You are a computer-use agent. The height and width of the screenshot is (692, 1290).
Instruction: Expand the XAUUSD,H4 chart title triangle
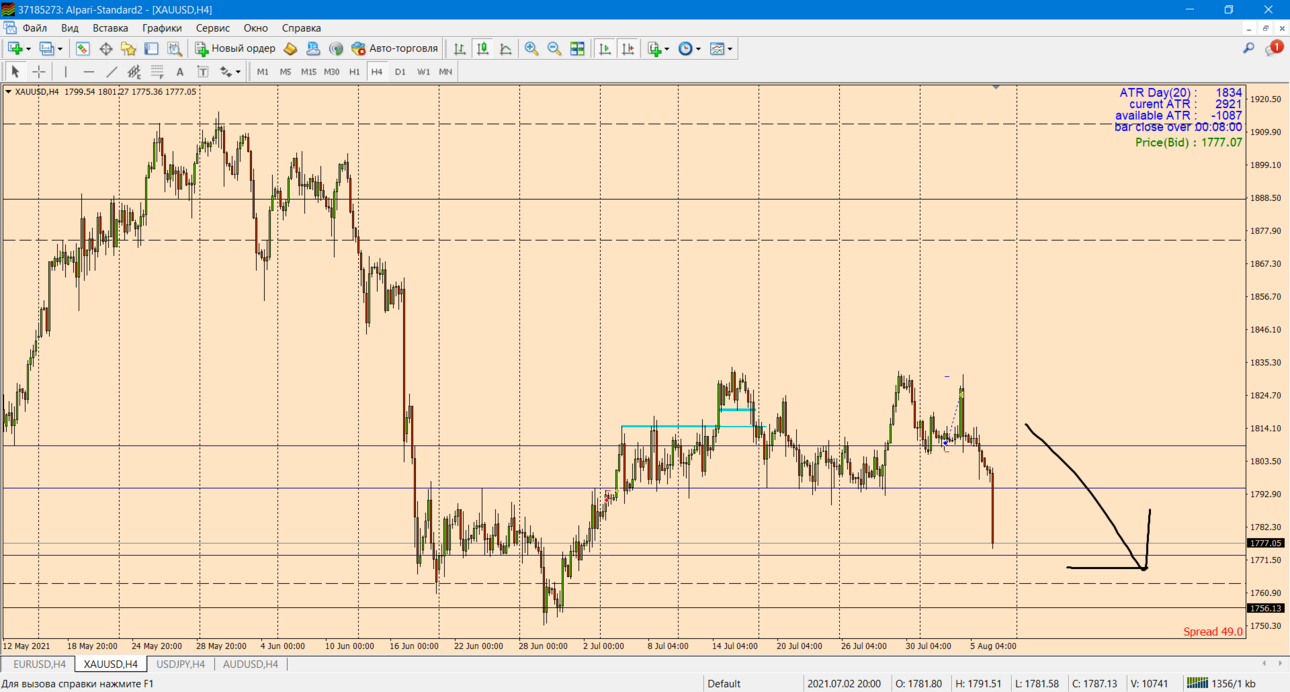coord(8,92)
